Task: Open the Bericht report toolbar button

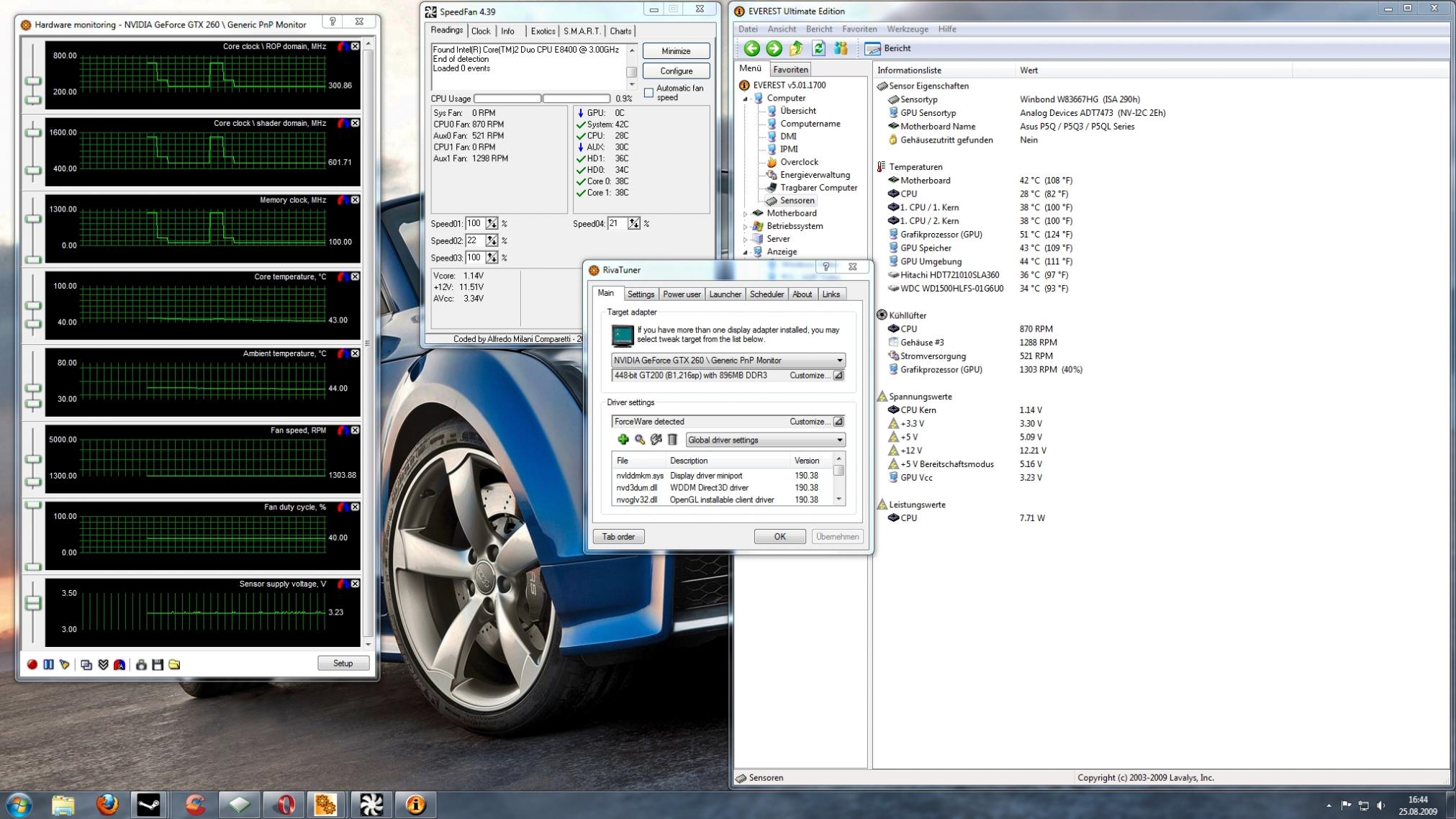Action: click(888, 48)
